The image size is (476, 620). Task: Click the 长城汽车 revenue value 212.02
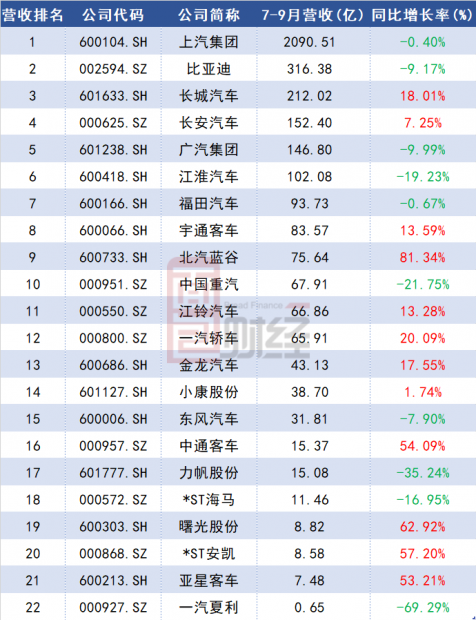coord(309,96)
